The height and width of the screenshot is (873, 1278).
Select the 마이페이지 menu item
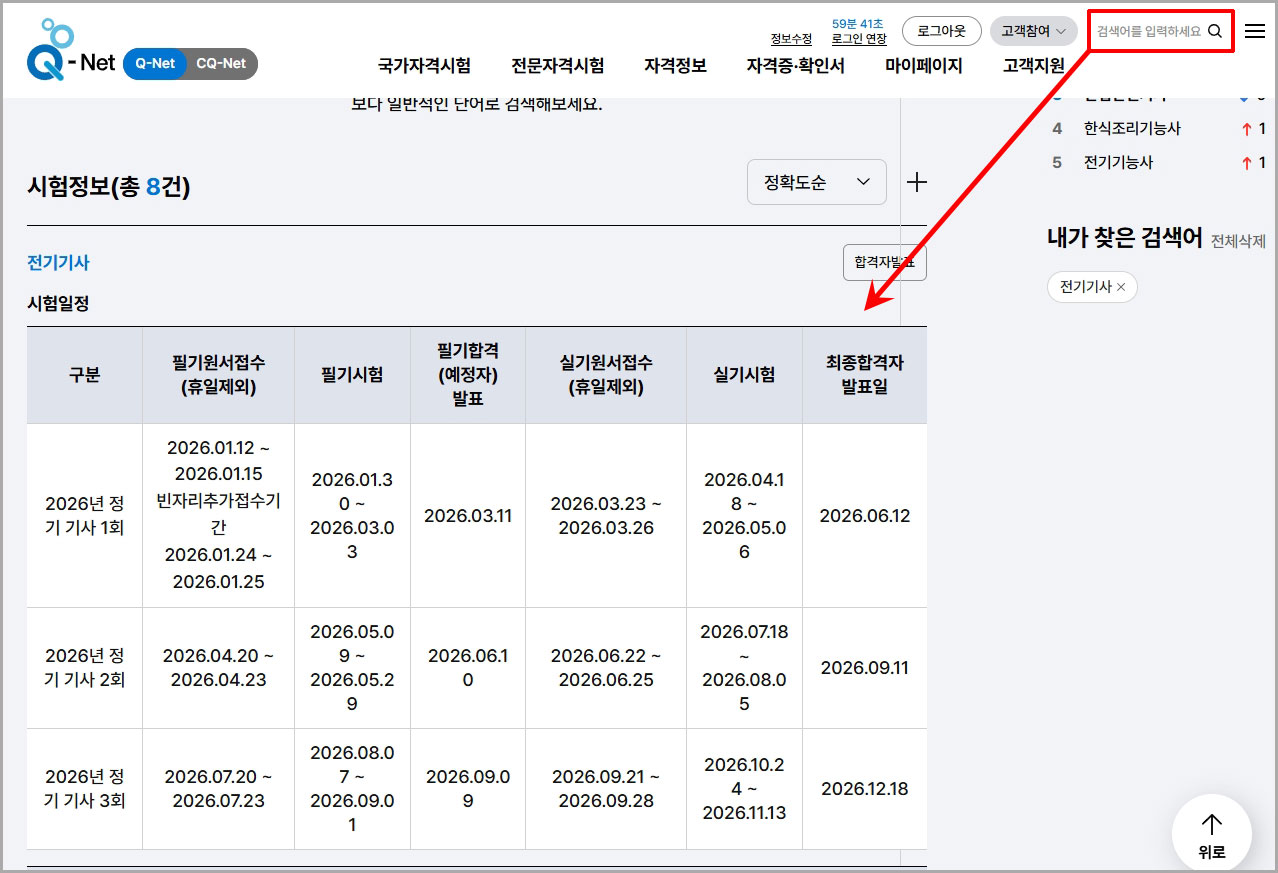(x=923, y=66)
